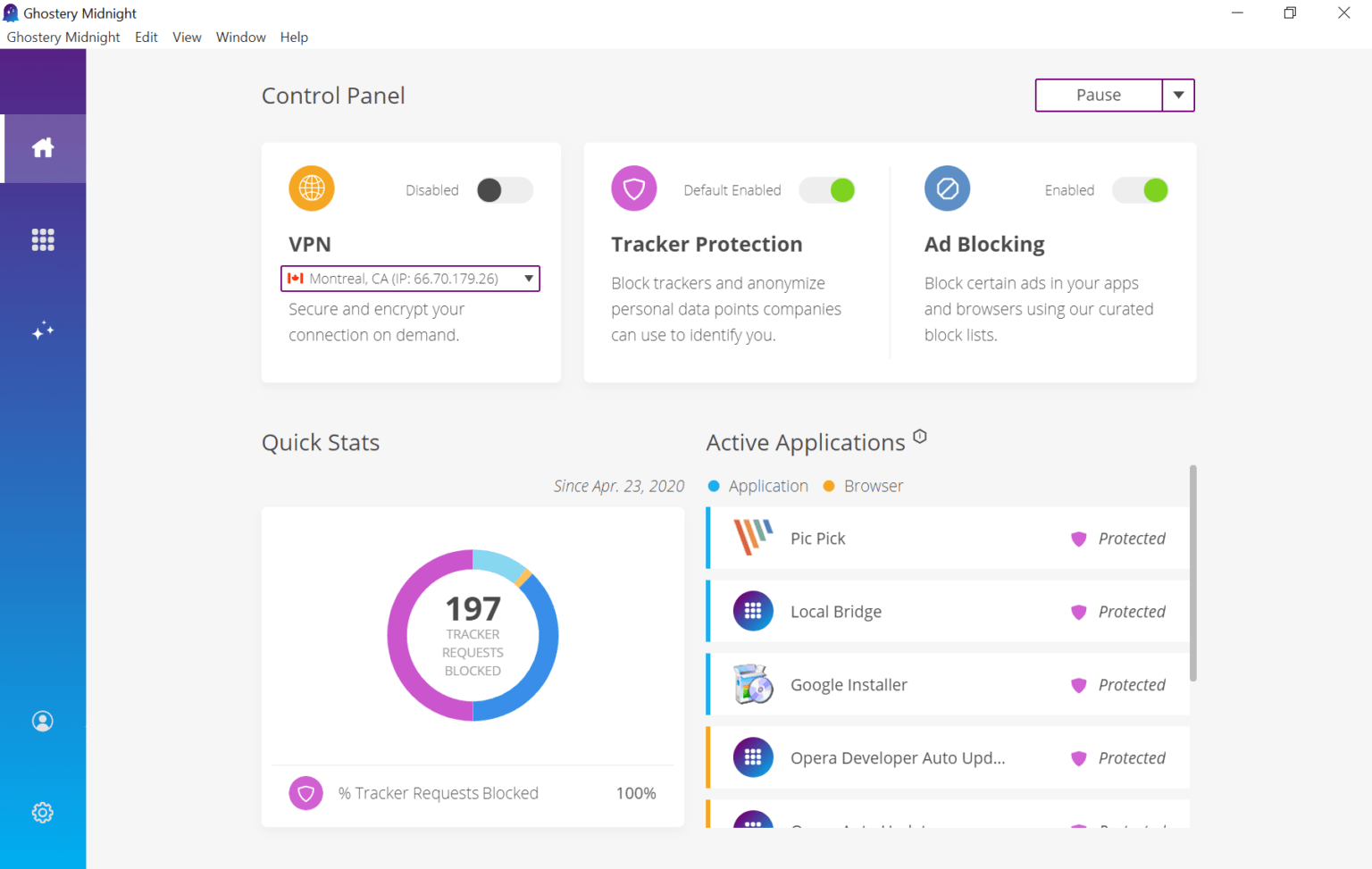Screen dimensions: 1372x869
Task: Click the Google Installer app icon
Action: pyautogui.click(x=753, y=684)
